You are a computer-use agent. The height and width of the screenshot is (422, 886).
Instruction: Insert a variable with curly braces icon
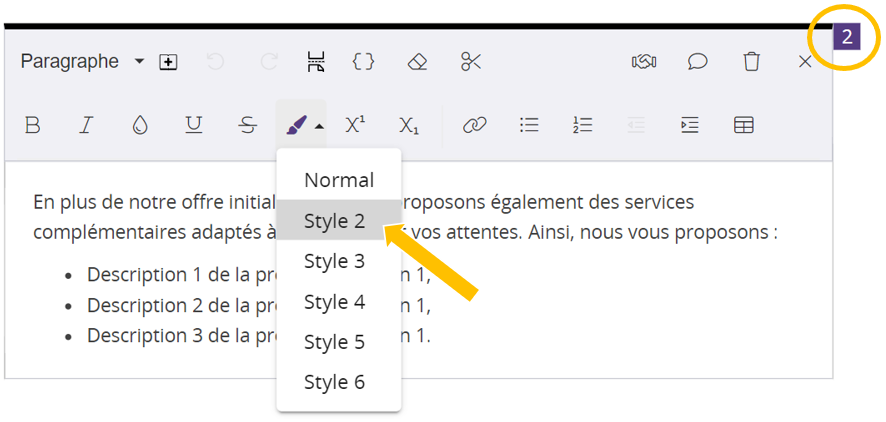(364, 62)
